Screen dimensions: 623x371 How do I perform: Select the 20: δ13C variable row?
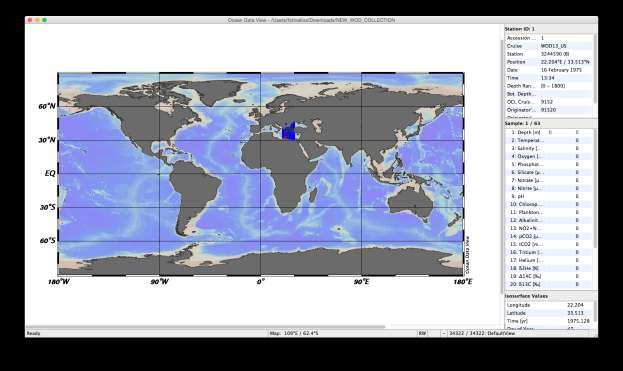coord(549,284)
